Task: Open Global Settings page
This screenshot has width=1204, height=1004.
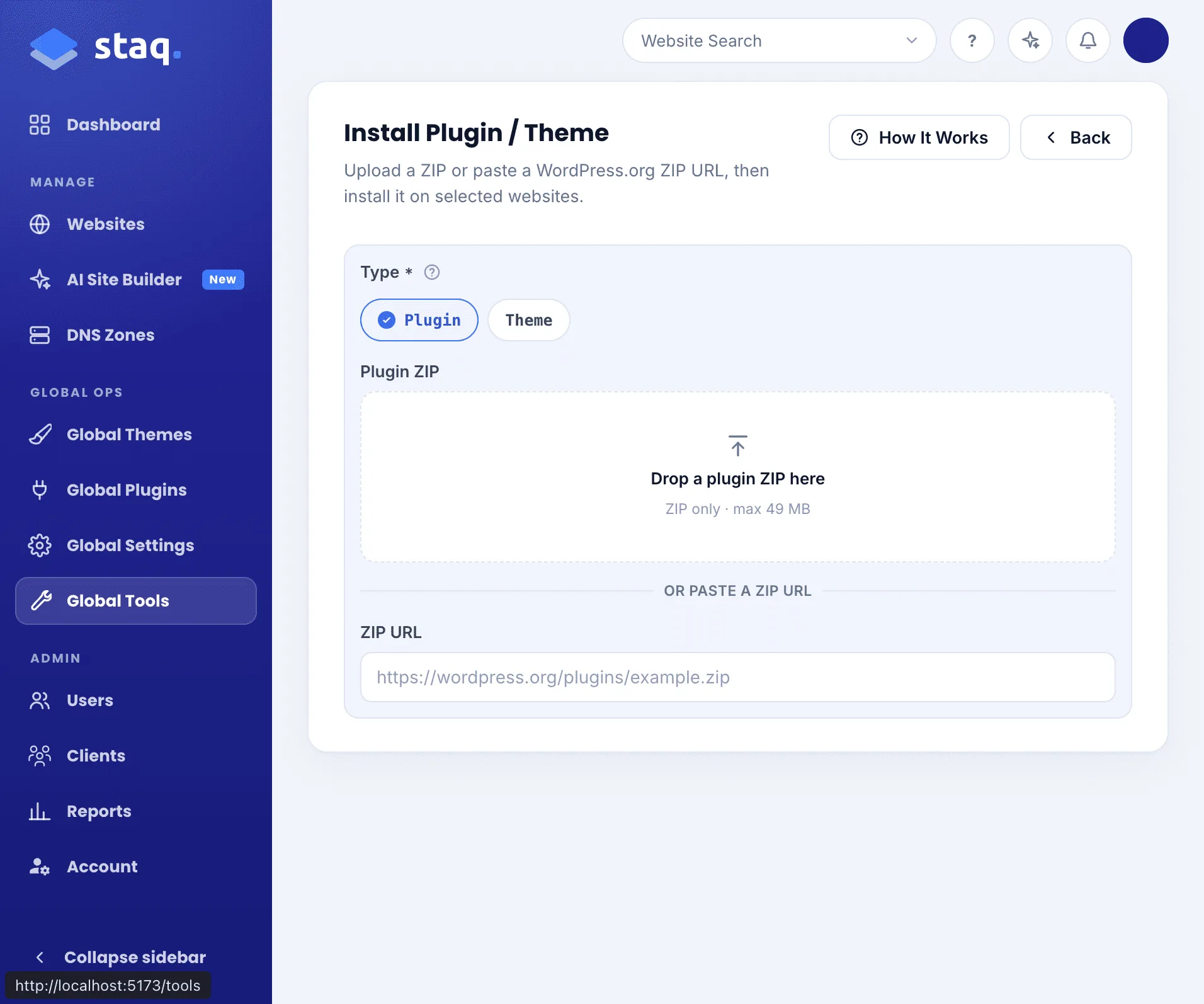Action: coord(136,545)
